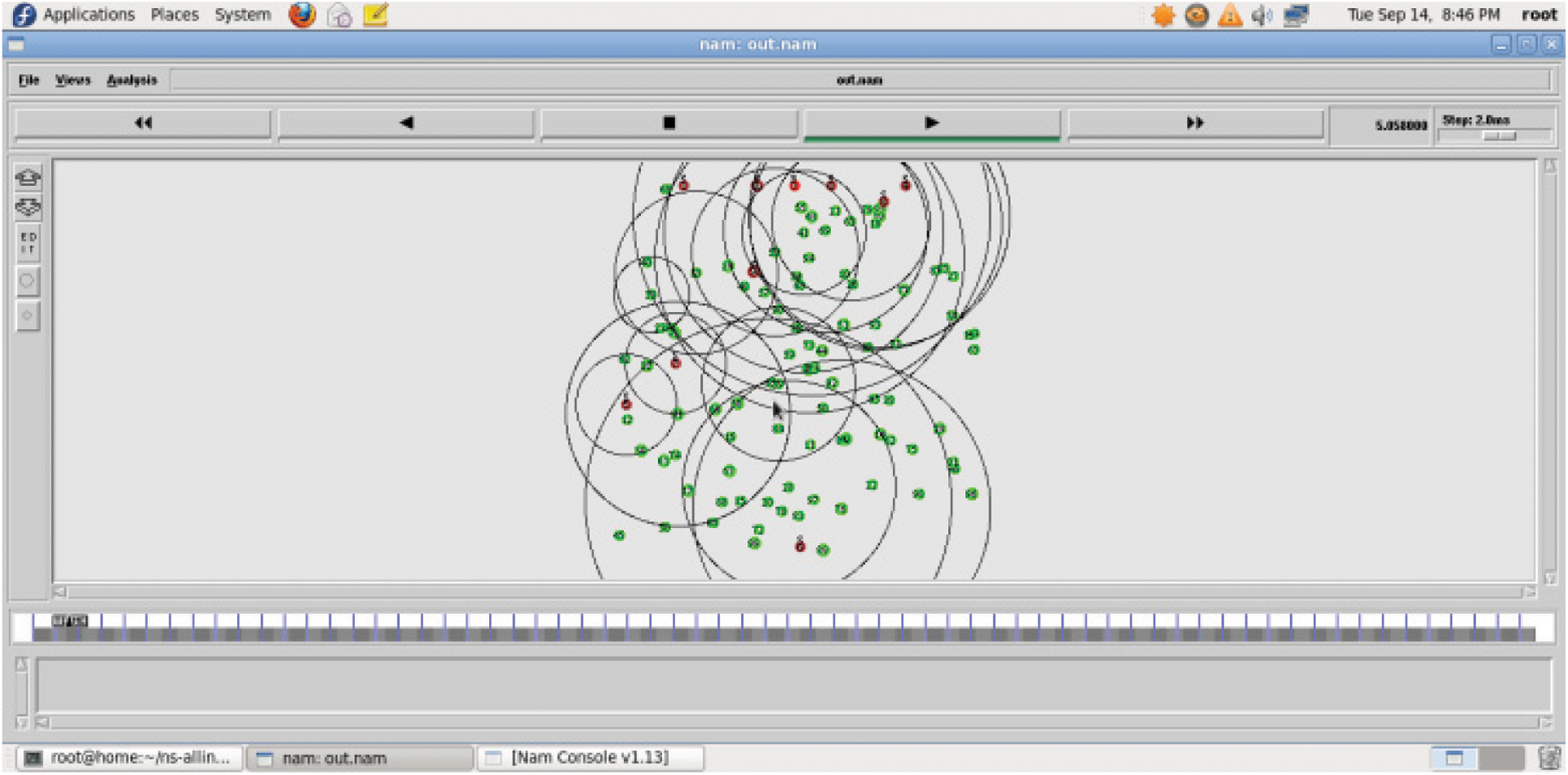Viewport: 1568px width, 775px height.
Task: Click the zoom in icon in left sidebar
Action: point(28,177)
